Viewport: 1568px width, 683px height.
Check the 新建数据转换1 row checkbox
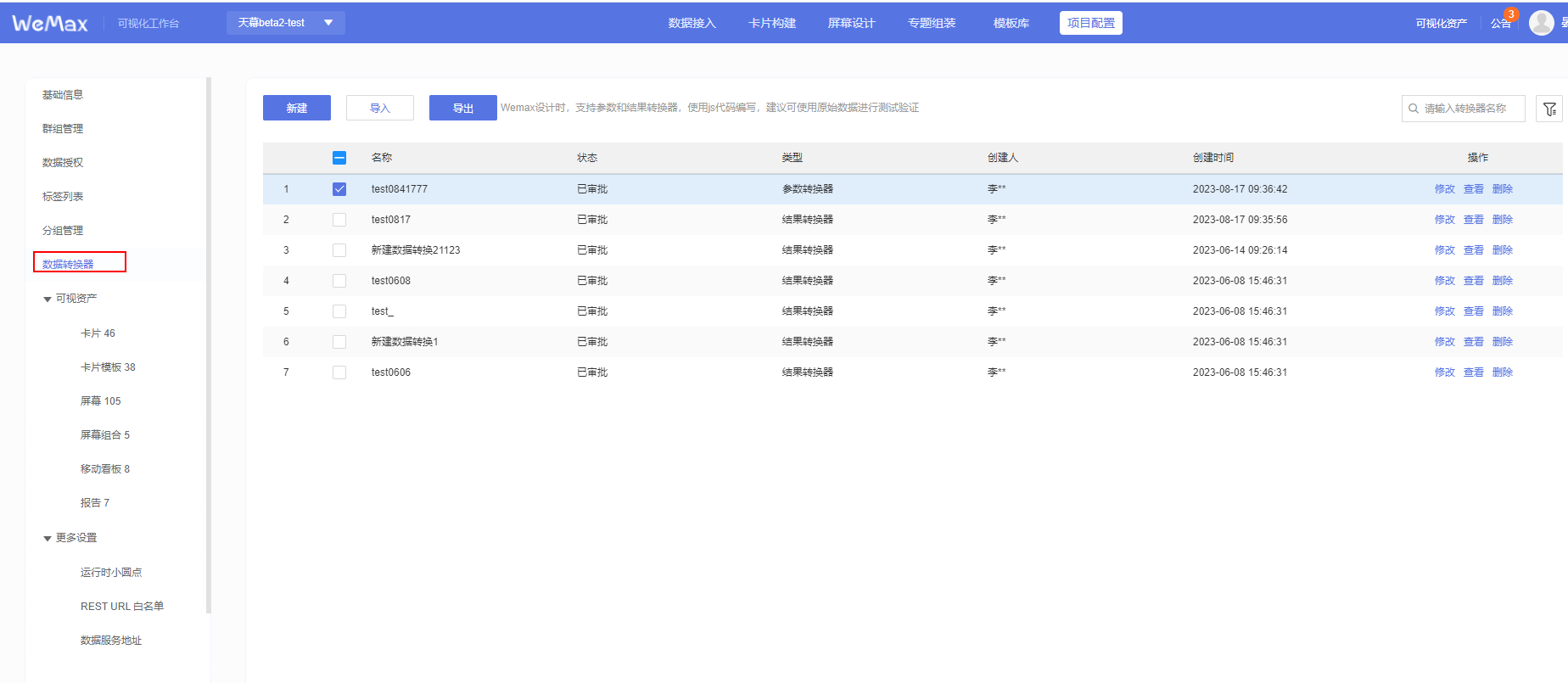click(x=339, y=342)
